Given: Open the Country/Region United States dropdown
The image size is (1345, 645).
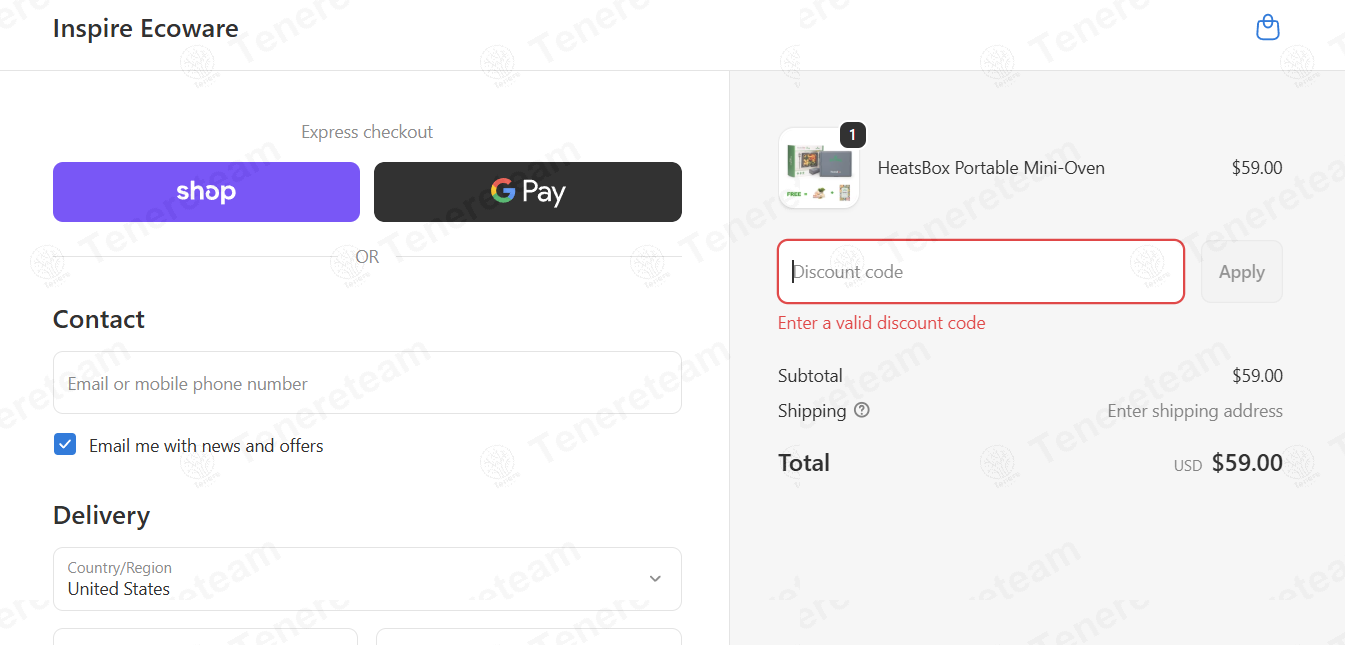Looking at the screenshot, I should (367, 579).
